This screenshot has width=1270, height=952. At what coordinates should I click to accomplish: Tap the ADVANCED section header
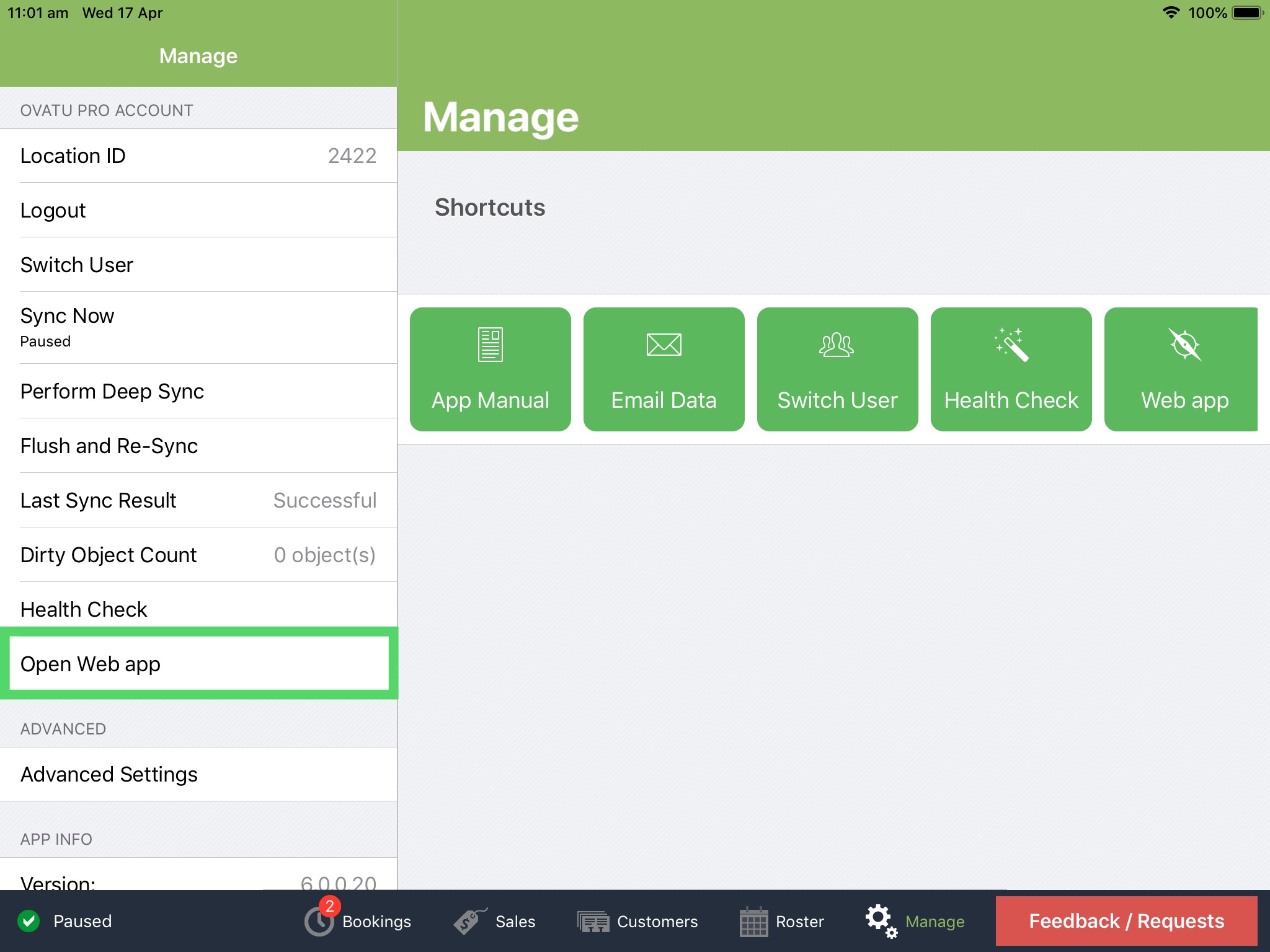63,729
